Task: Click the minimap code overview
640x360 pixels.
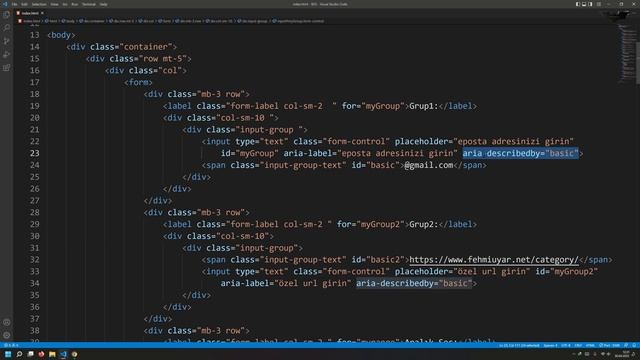Action: [627, 53]
